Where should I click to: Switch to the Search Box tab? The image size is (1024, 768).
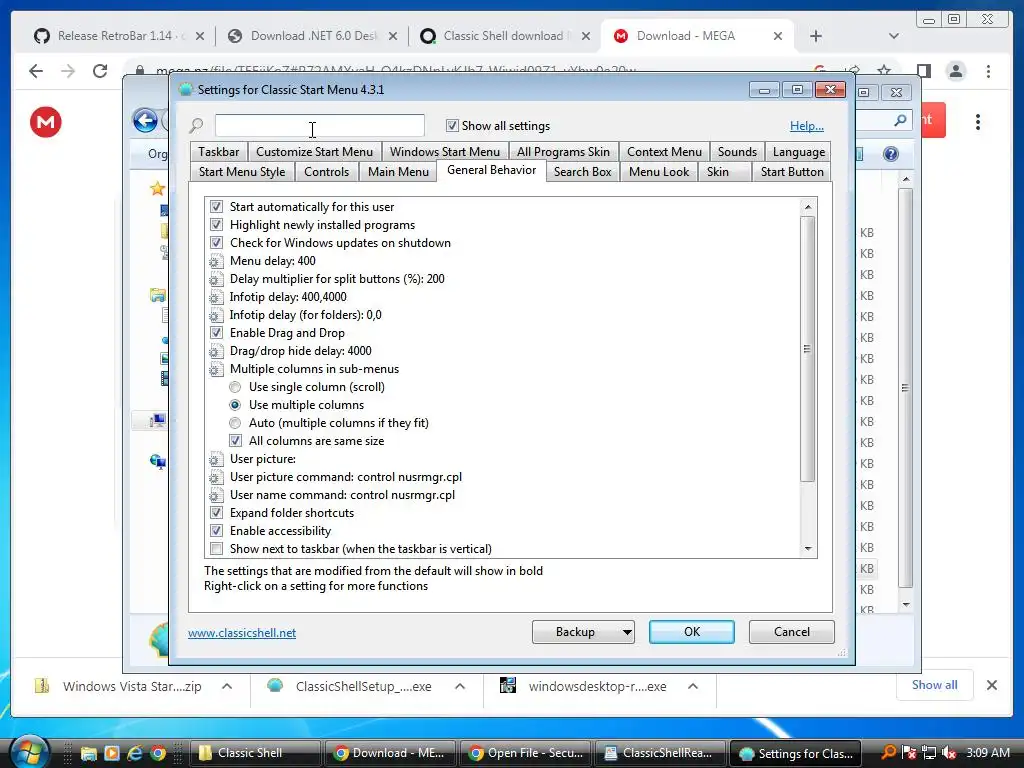(583, 172)
